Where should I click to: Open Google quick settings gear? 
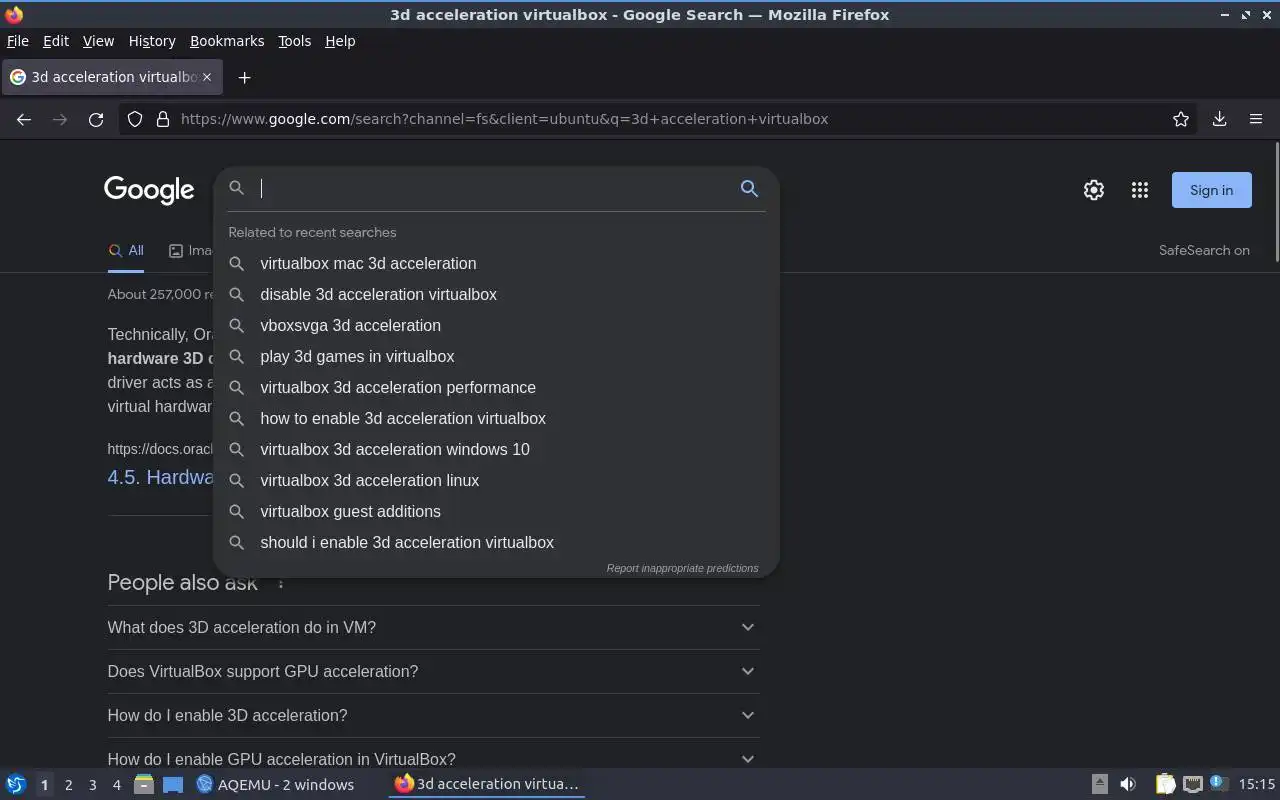(x=1094, y=190)
